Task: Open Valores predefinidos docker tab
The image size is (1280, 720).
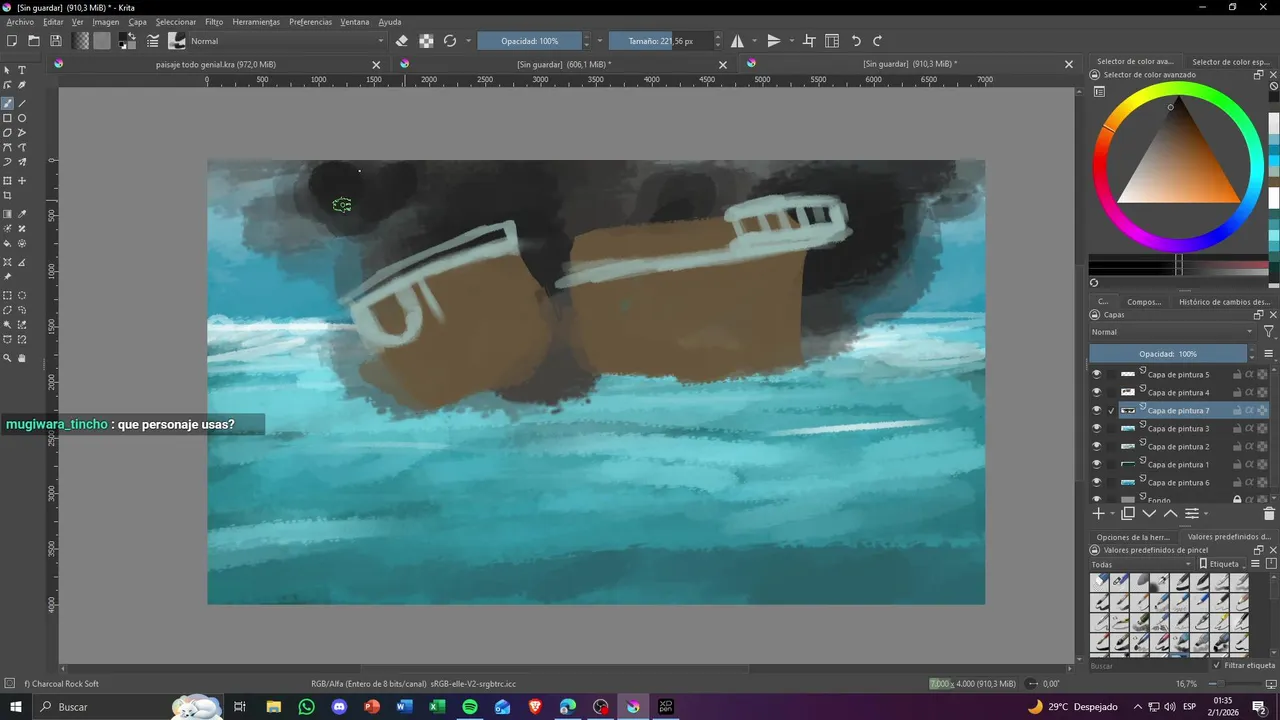Action: click(x=1229, y=537)
